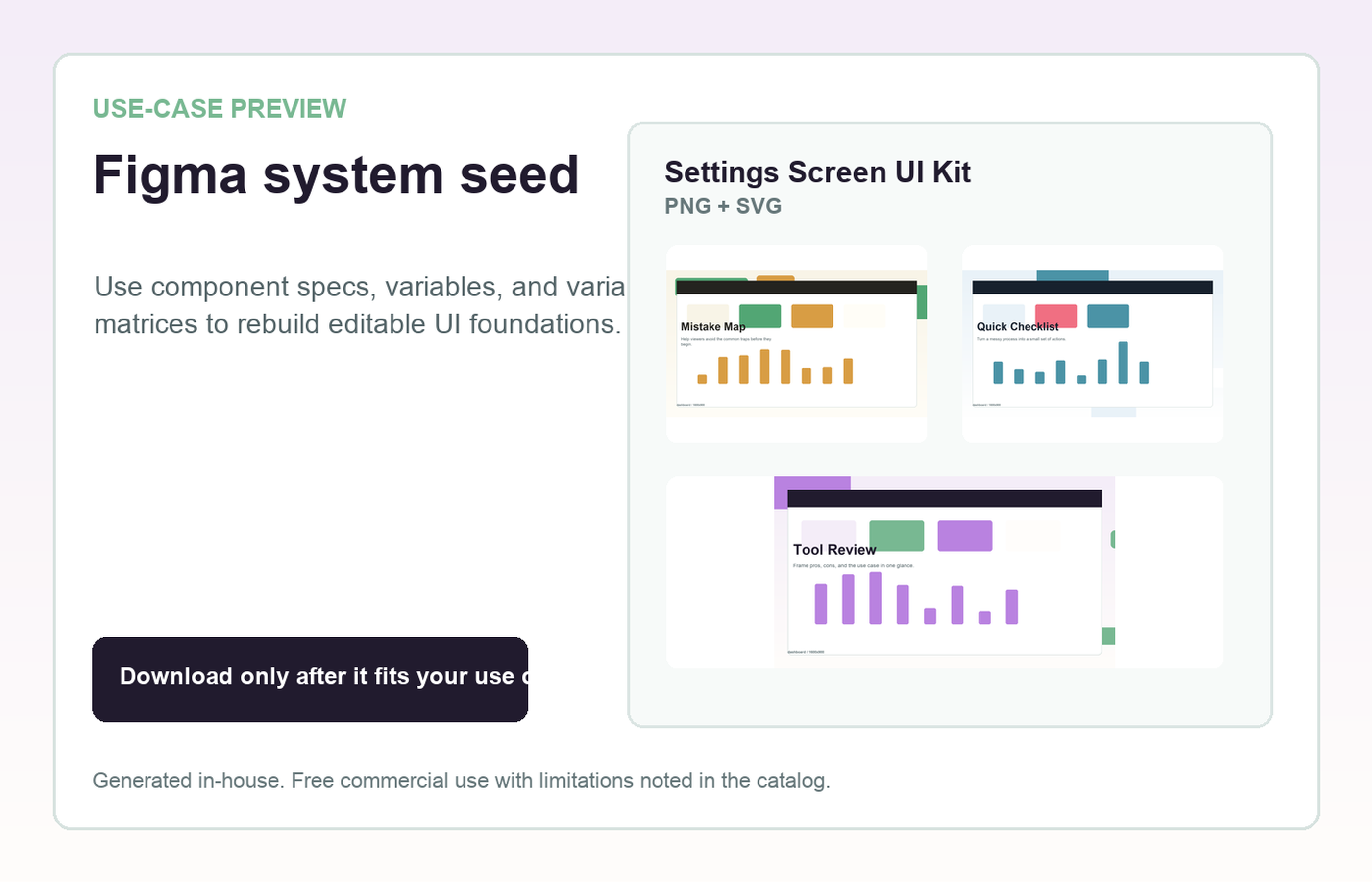The image size is (1372, 882).
Task: Open the Tool Review preview thumbnail
Action: coord(944,572)
